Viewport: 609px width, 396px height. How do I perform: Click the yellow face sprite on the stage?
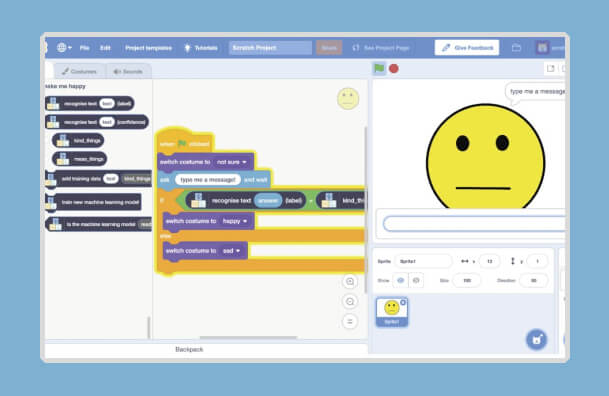pyautogui.click(x=485, y=156)
